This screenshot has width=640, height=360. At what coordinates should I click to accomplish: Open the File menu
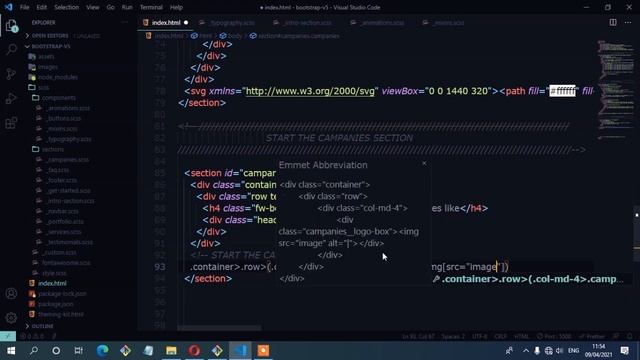24,7
